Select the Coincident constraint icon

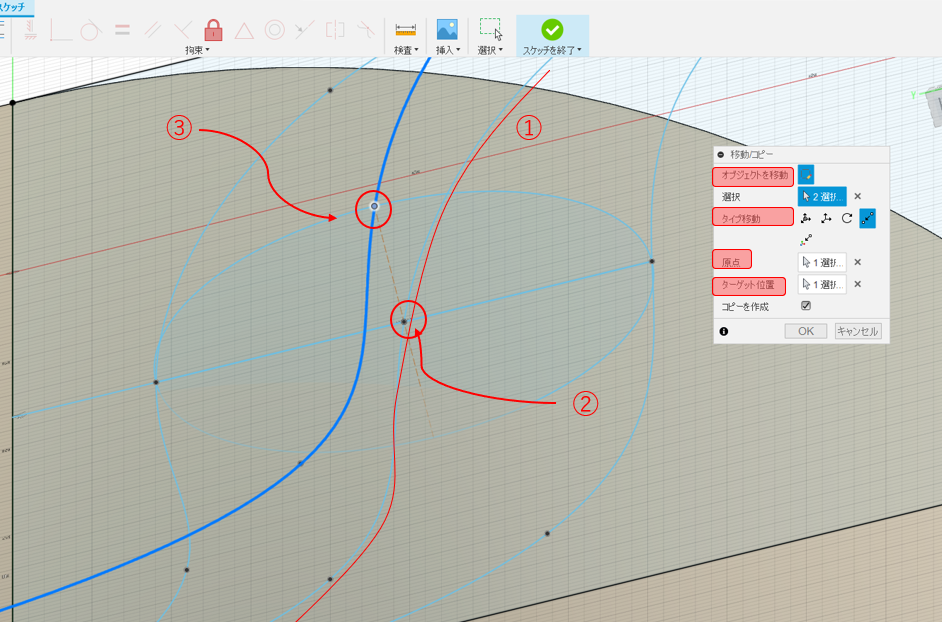[x=61, y=30]
